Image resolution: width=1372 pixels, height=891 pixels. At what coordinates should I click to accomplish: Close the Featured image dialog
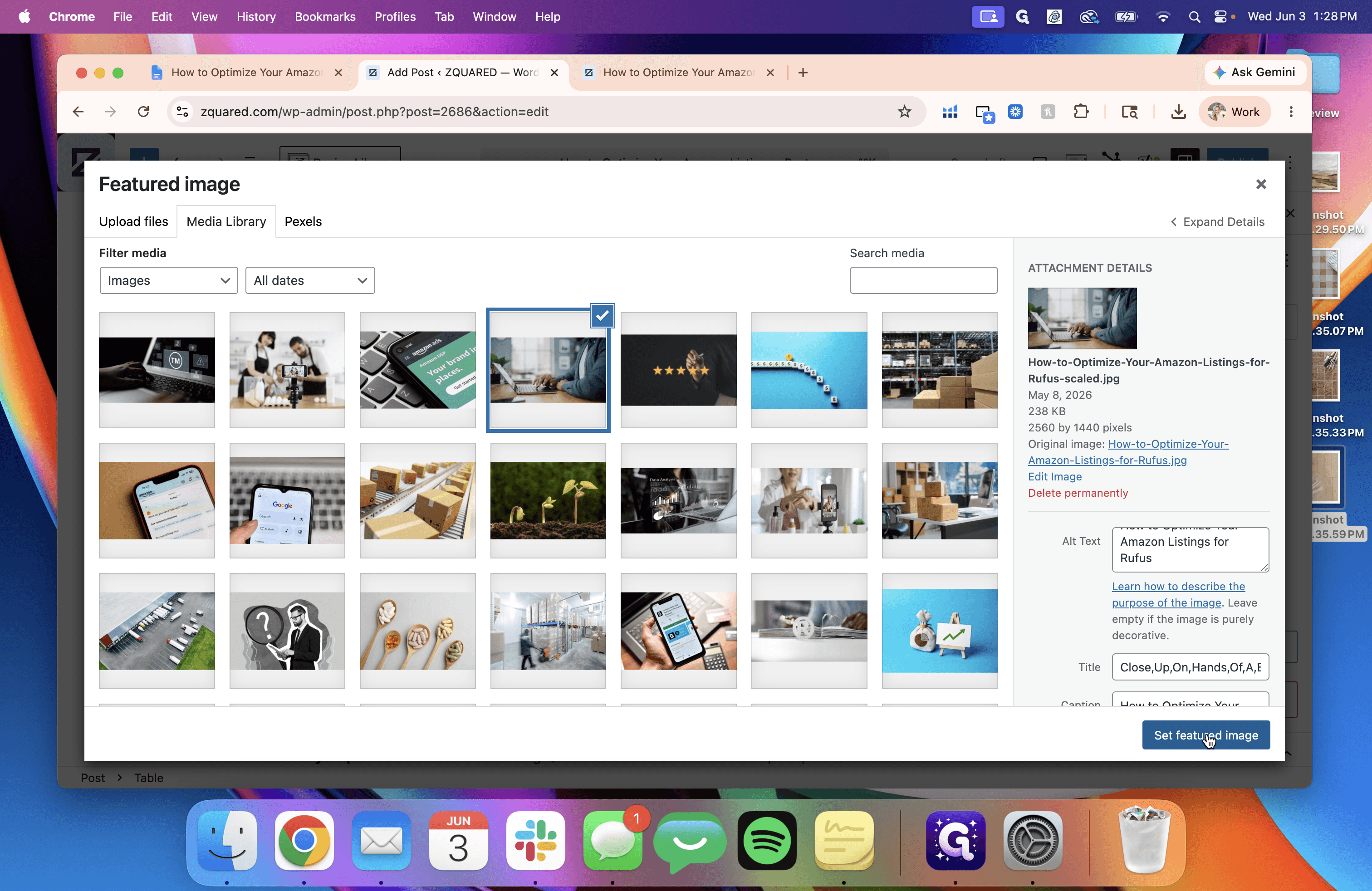click(1261, 185)
